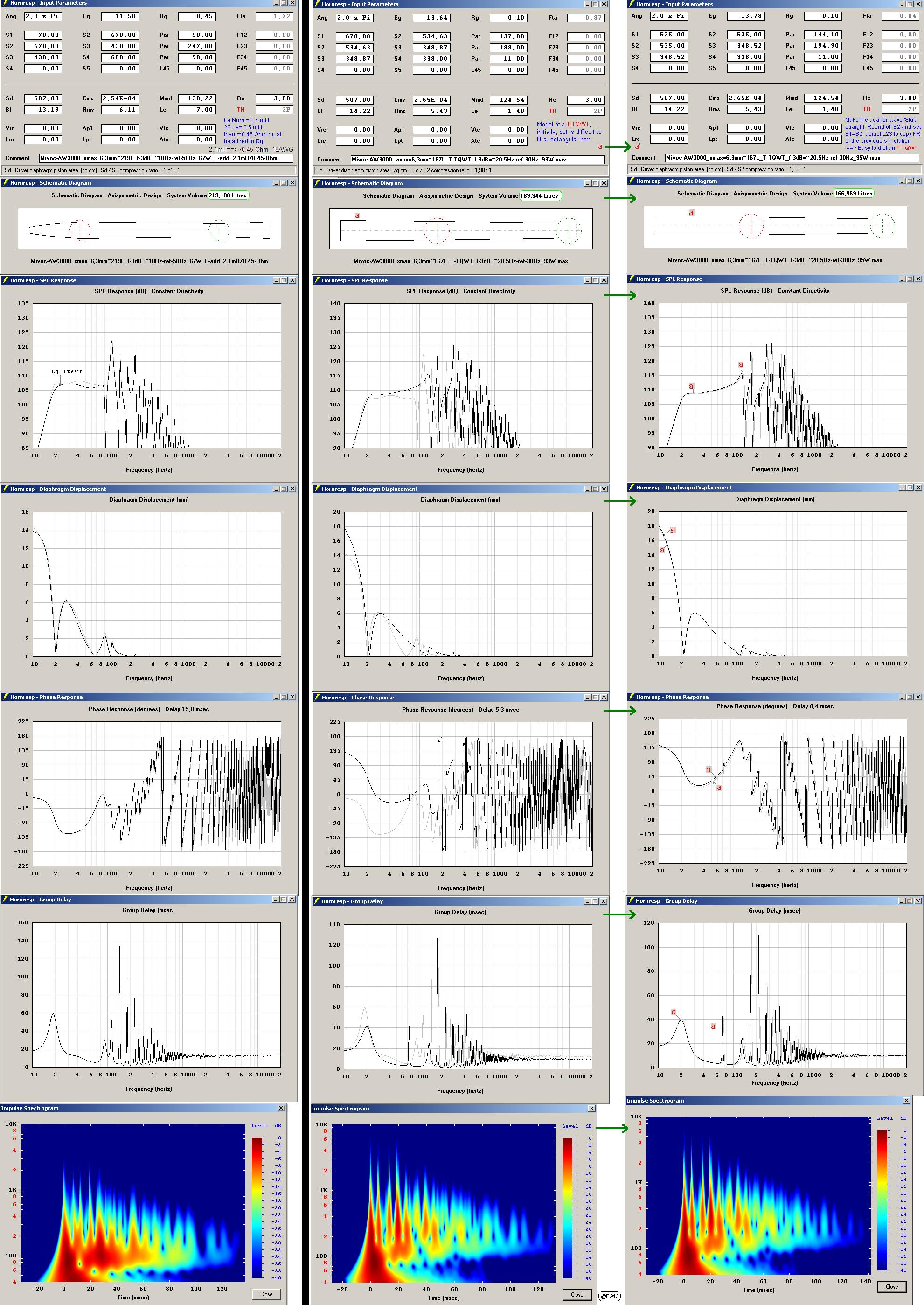Click the S1 field showing 670,00 with Eg 13,64
Image resolution: width=924 pixels, height=1305 pixels.
tap(354, 36)
